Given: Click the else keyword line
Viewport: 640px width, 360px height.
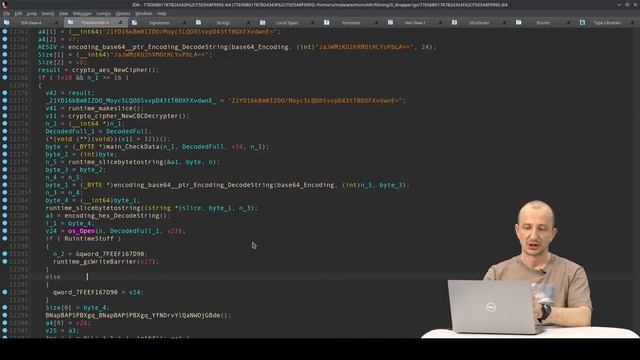Looking at the screenshot, I should (x=53, y=277).
